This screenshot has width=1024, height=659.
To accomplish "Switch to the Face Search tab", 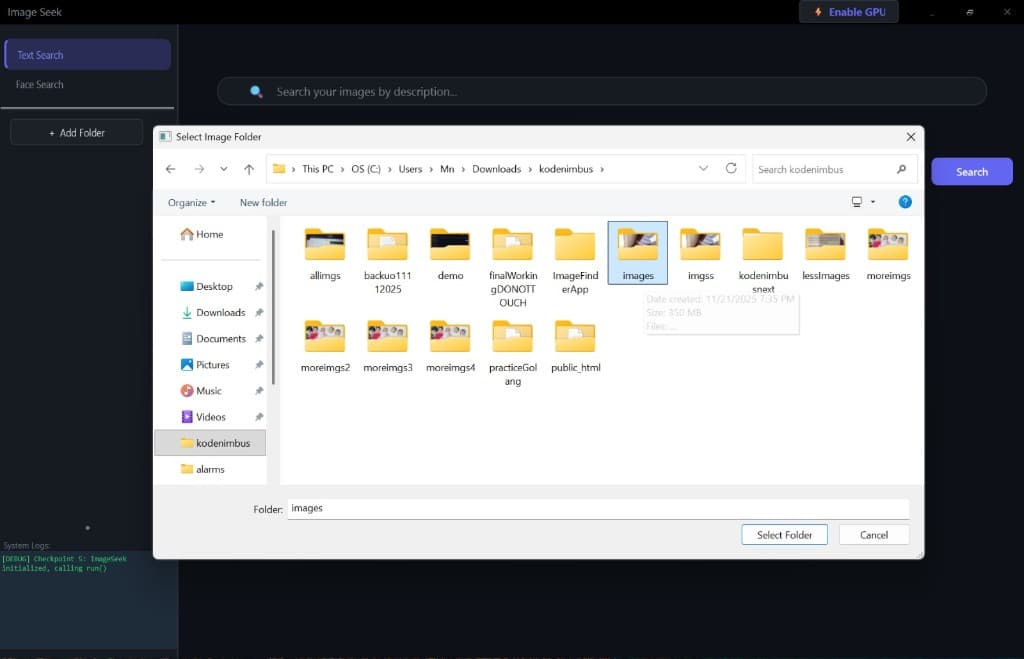I will tap(39, 84).
